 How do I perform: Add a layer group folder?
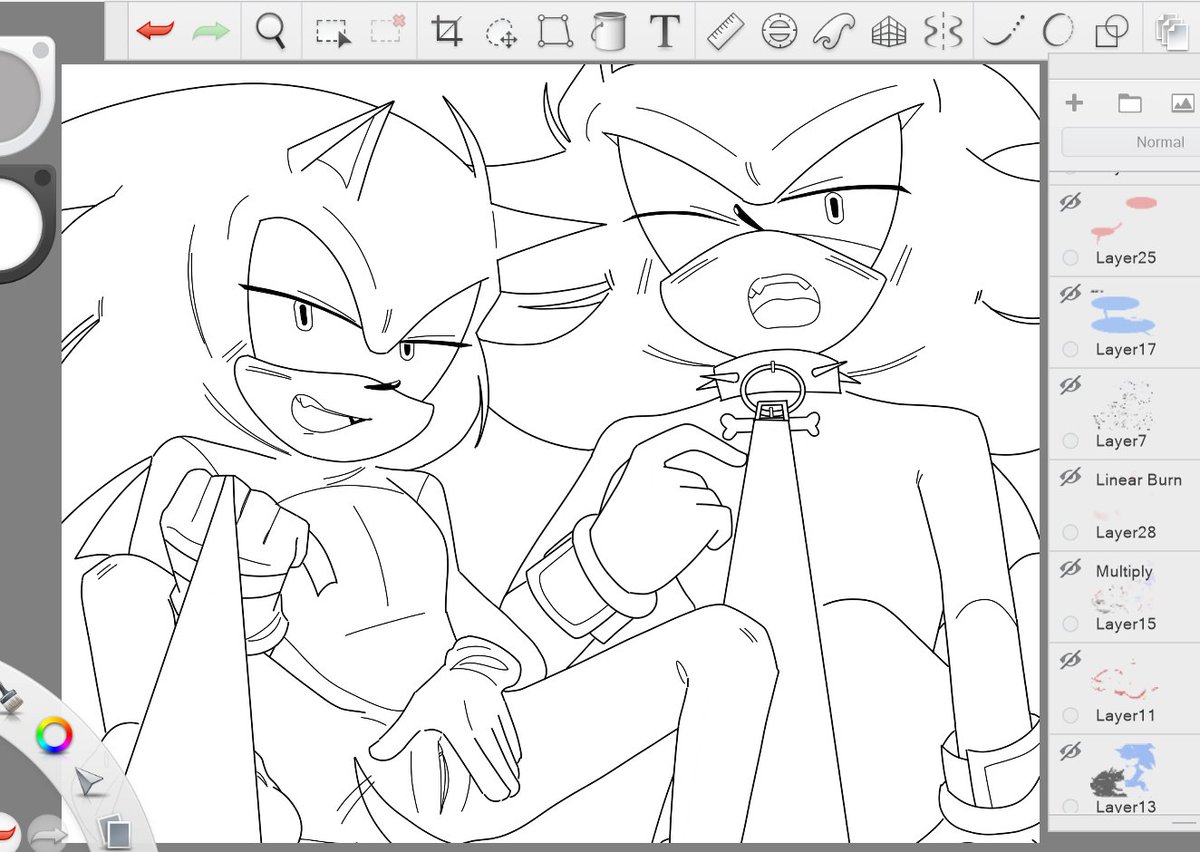(1129, 102)
